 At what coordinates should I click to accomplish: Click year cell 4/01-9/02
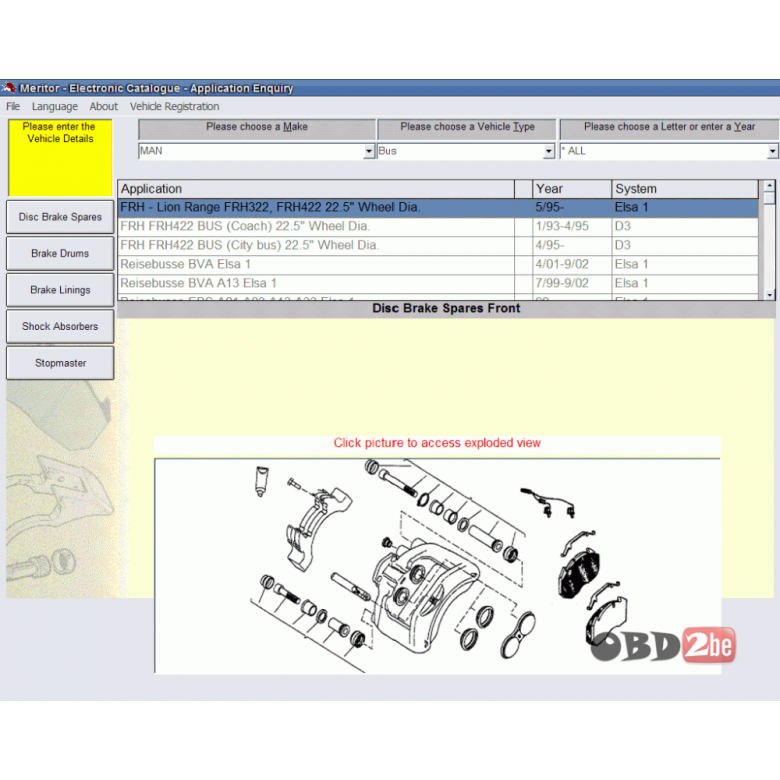coord(572,264)
